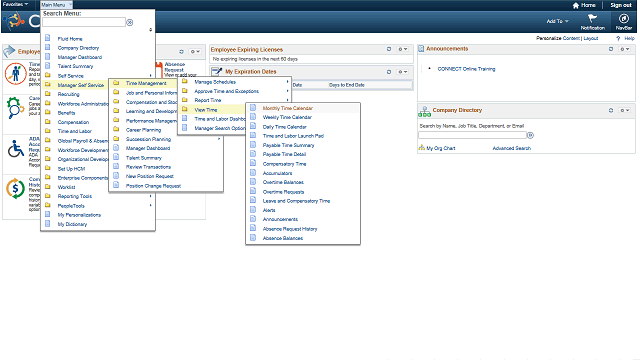Expand the Reporting Tools submenu arrow

pyautogui.click(x=151, y=196)
